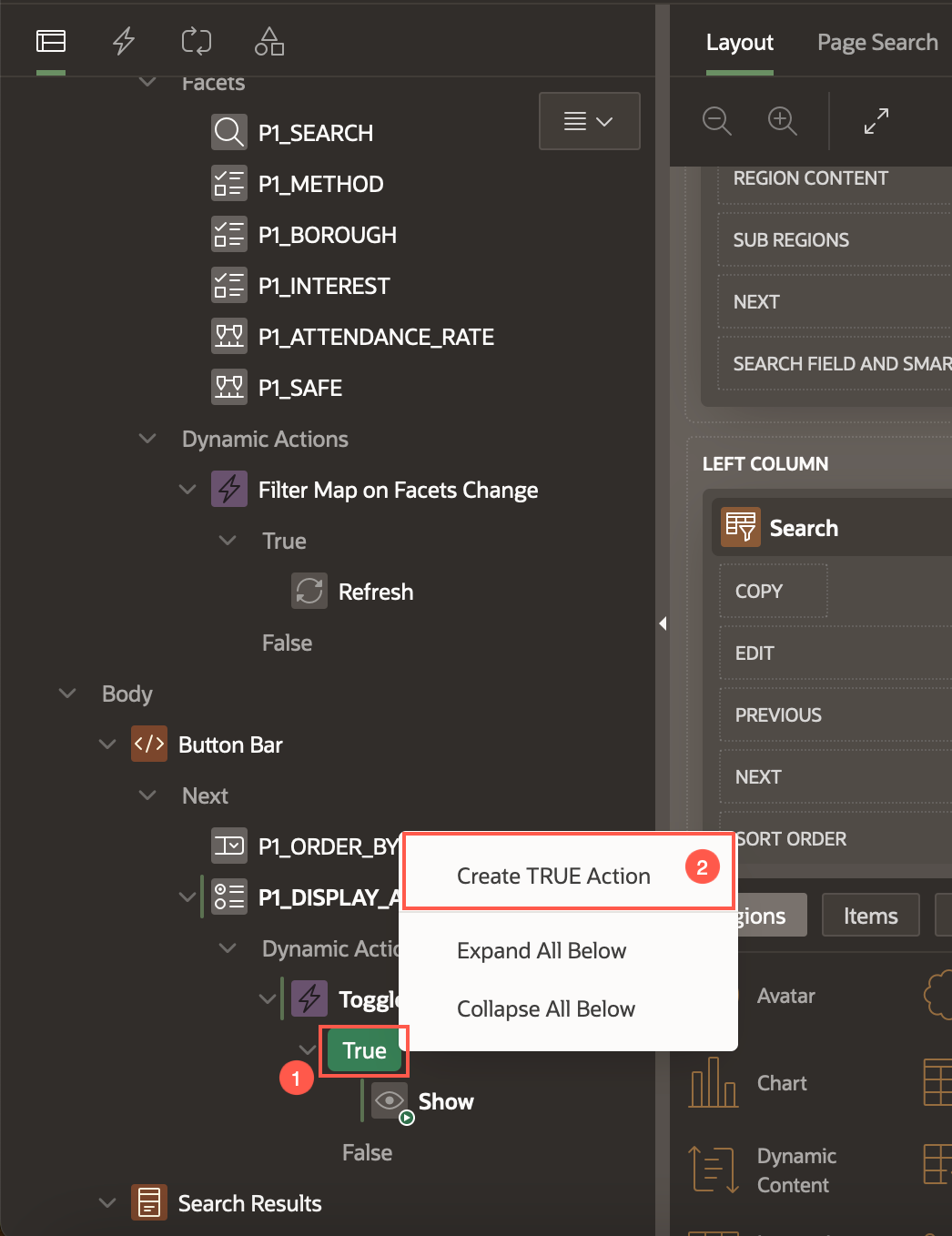Open the Page Processing icon
The image size is (952, 1236).
[196, 40]
